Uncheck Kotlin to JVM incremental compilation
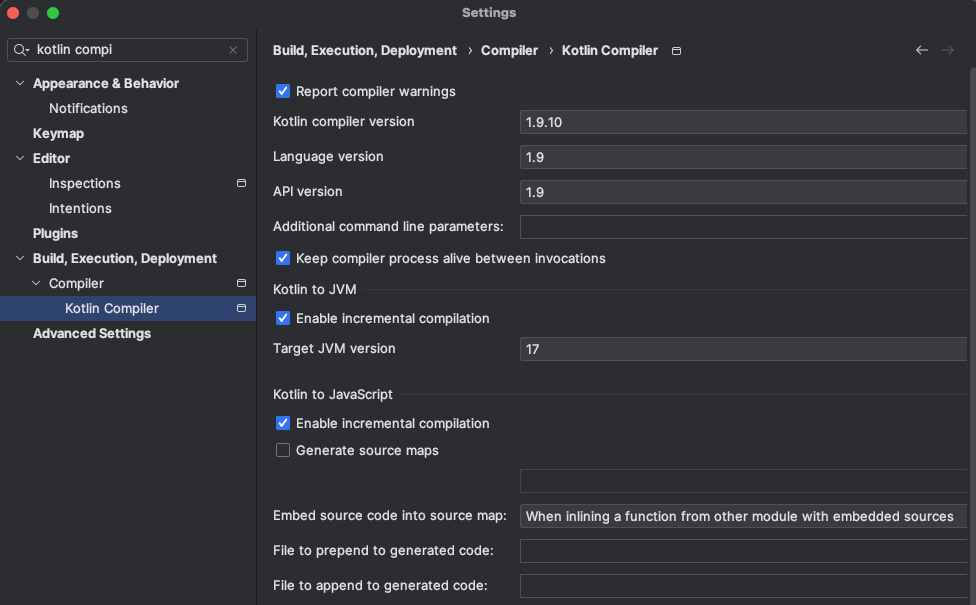 [x=283, y=318]
